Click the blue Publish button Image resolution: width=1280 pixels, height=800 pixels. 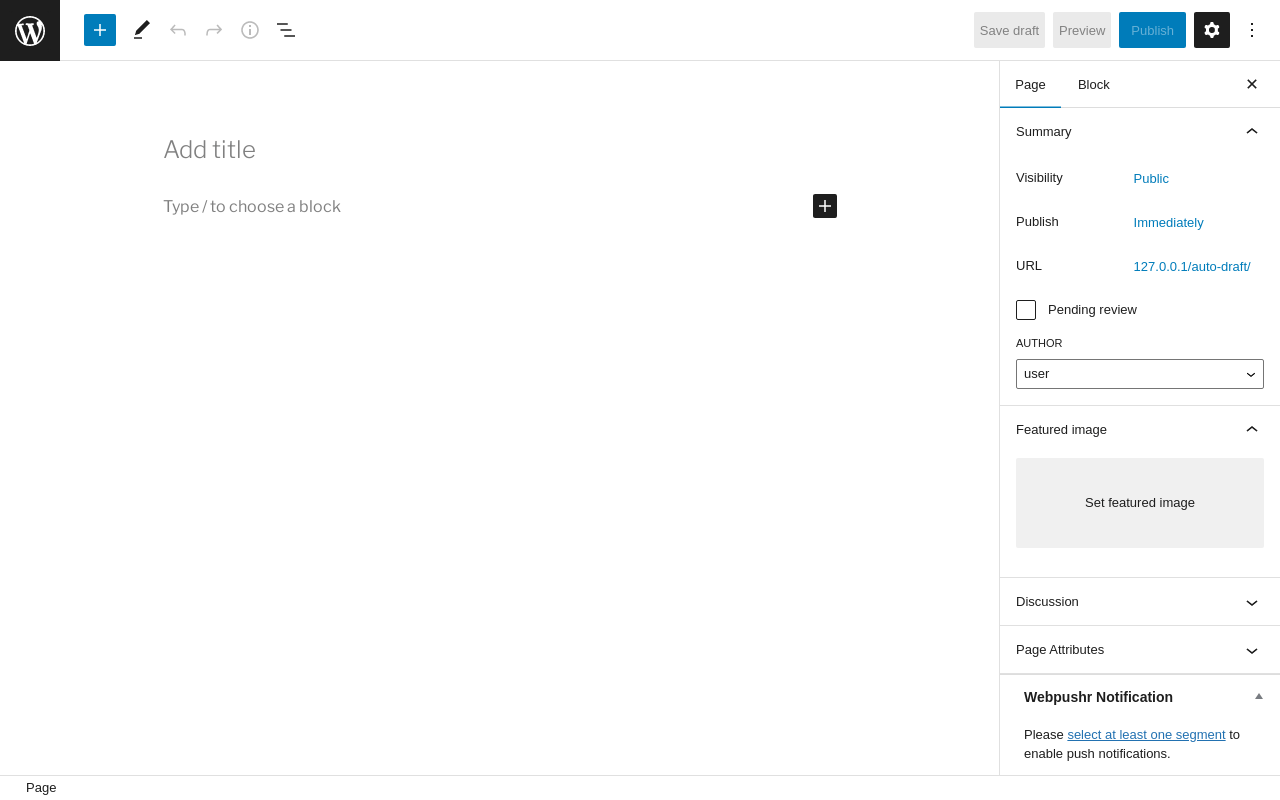[x=1152, y=30]
